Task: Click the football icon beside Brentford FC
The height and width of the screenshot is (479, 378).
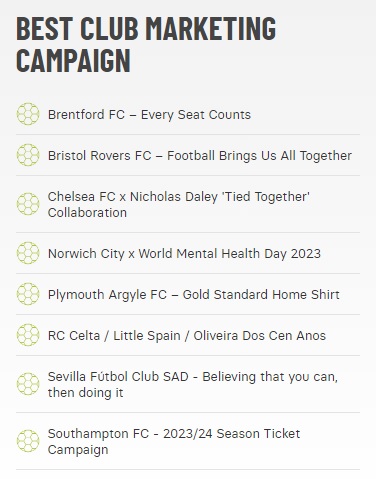Action: pos(28,114)
